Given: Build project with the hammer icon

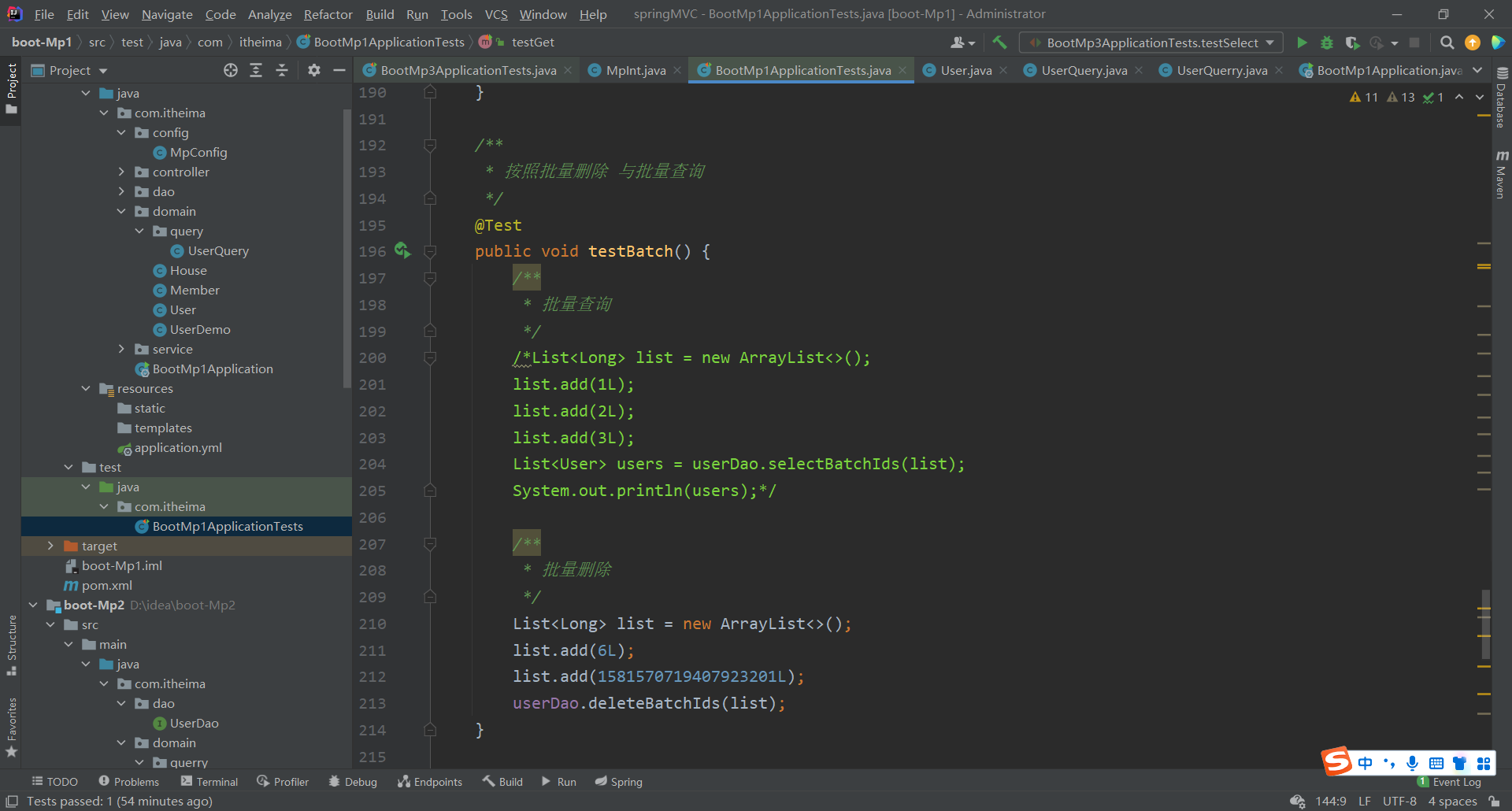Looking at the screenshot, I should (999, 43).
